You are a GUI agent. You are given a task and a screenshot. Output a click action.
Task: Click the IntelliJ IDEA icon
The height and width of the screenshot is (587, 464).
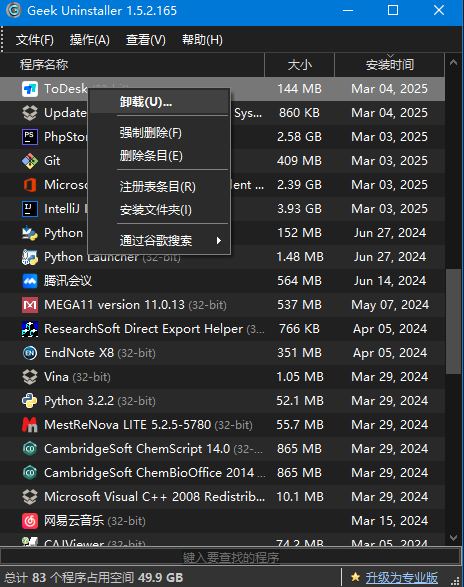(30, 209)
